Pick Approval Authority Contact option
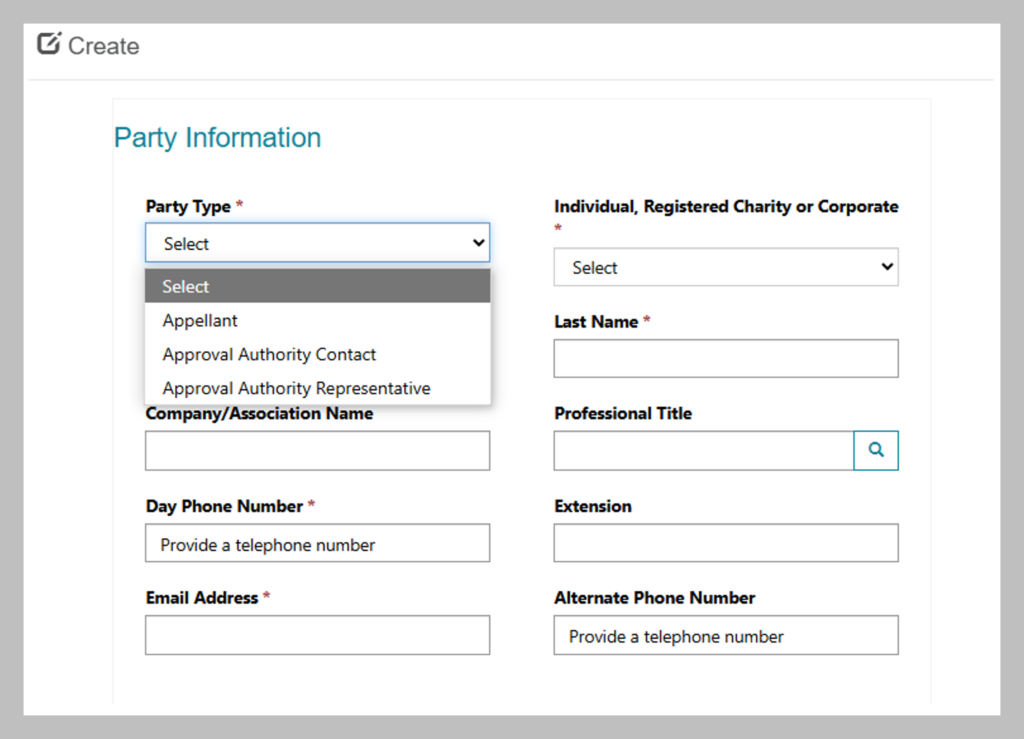This screenshot has width=1024, height=739. tap(269, 355)
